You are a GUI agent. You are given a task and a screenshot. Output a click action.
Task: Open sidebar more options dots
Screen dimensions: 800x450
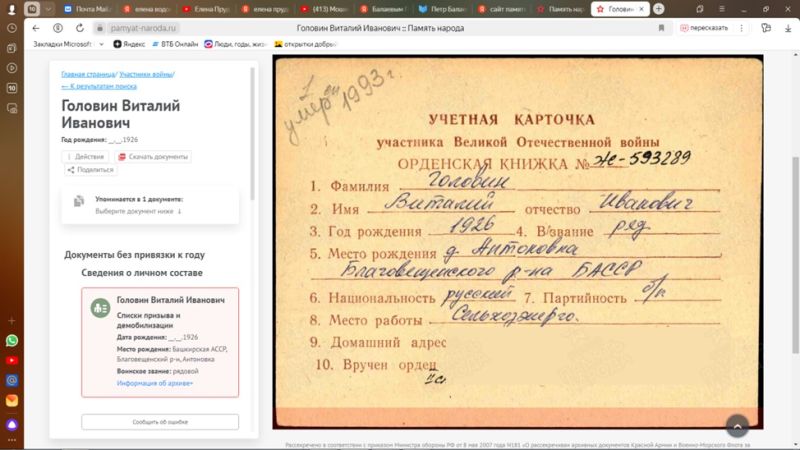12,440
